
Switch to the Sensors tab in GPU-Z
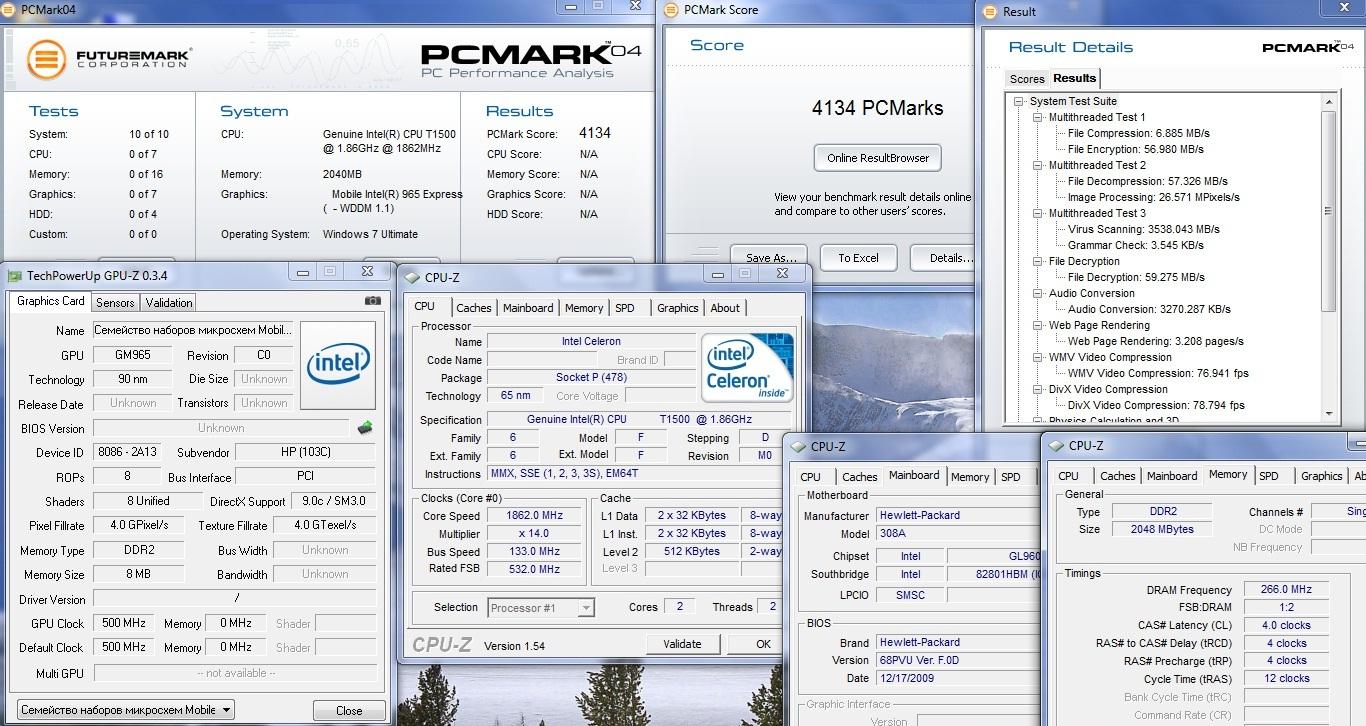(115, 302)
